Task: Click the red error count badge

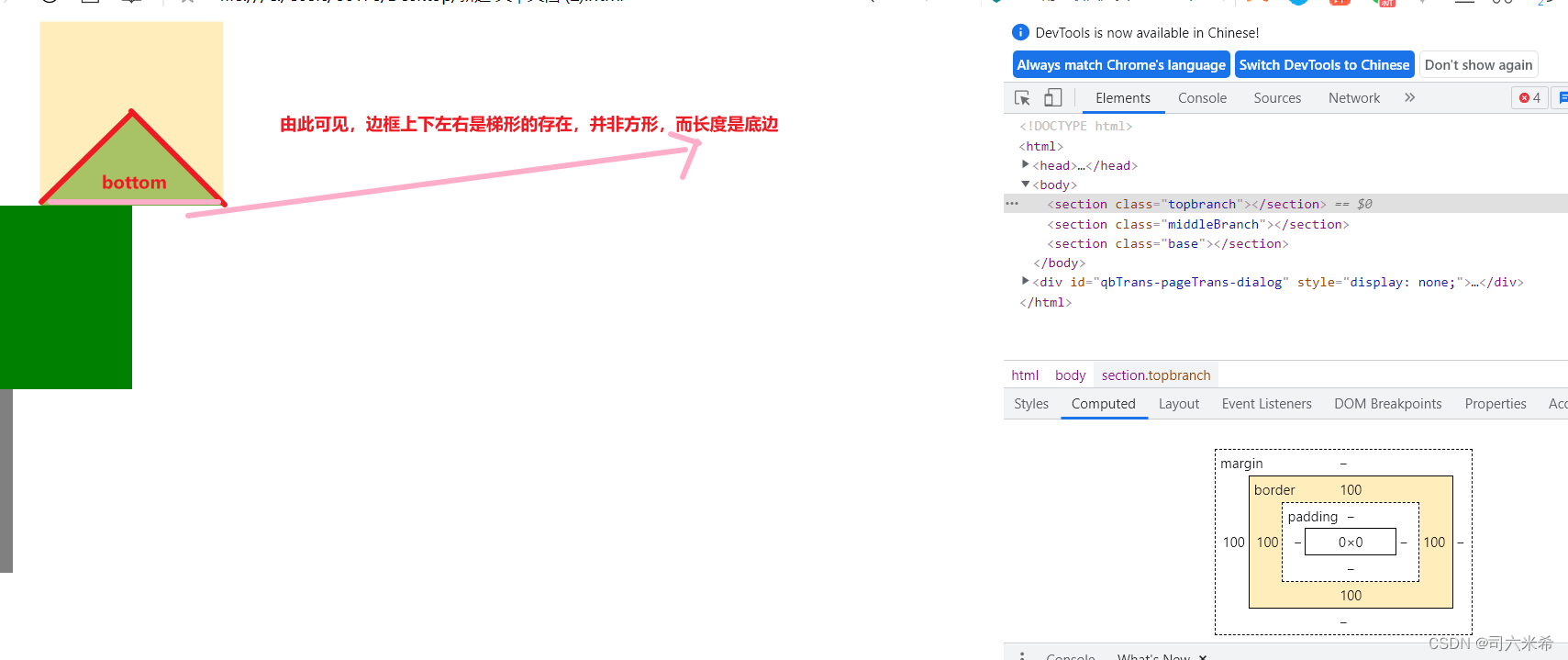Action: pyautogui.click(x=1529, y=97)
